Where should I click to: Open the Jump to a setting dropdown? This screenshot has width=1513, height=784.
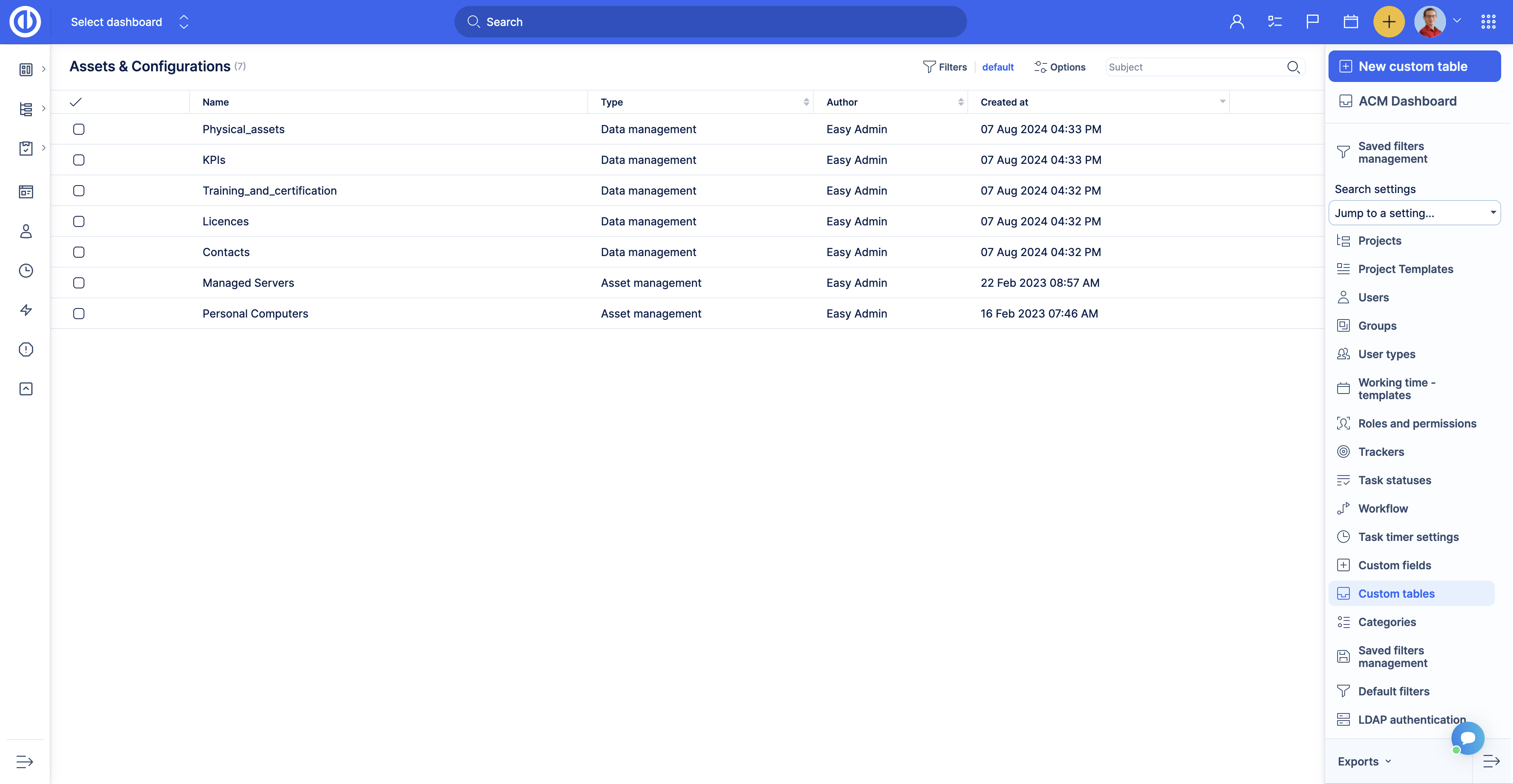[1414, 213]
